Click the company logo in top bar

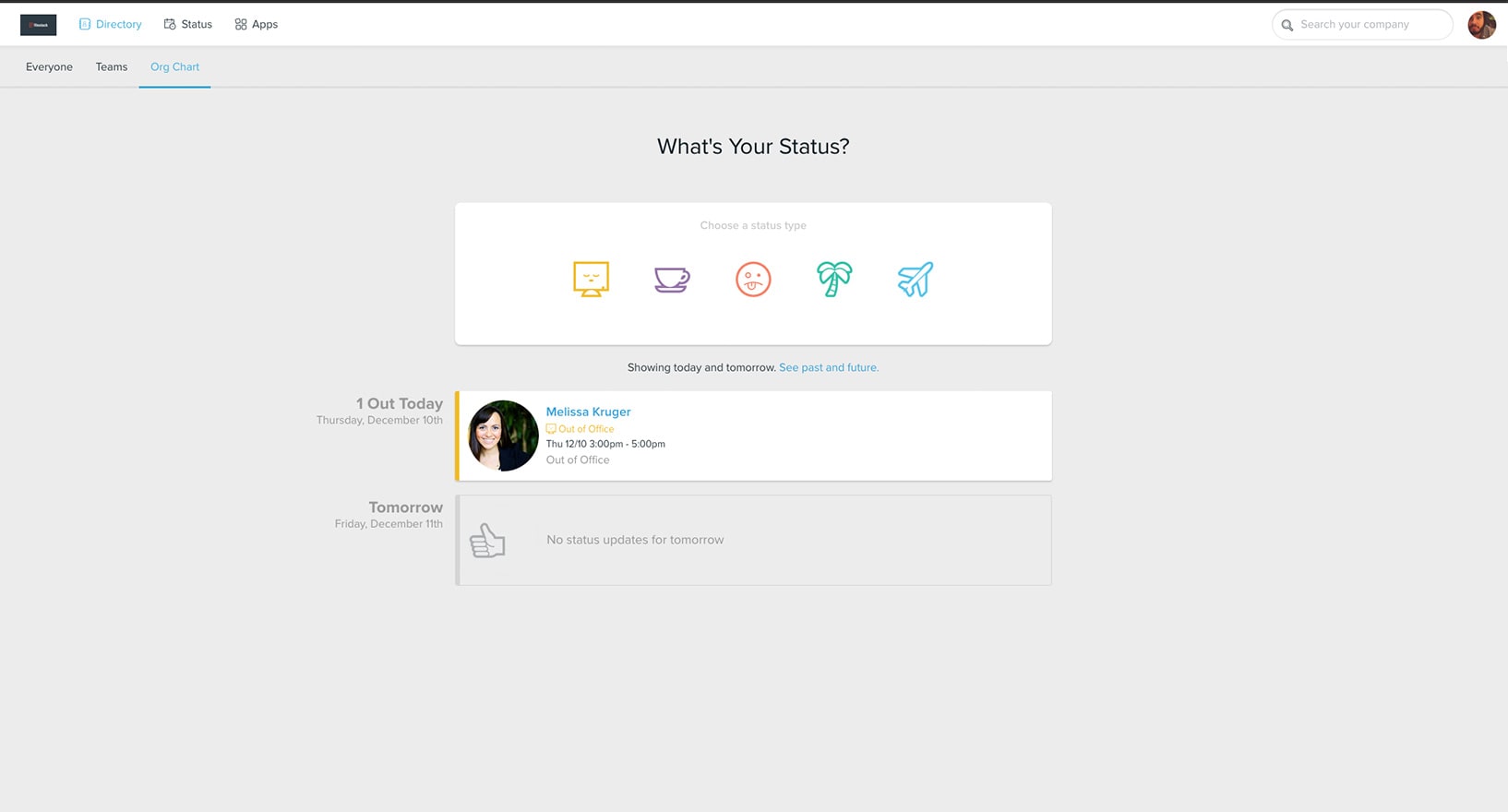(38, 25)
